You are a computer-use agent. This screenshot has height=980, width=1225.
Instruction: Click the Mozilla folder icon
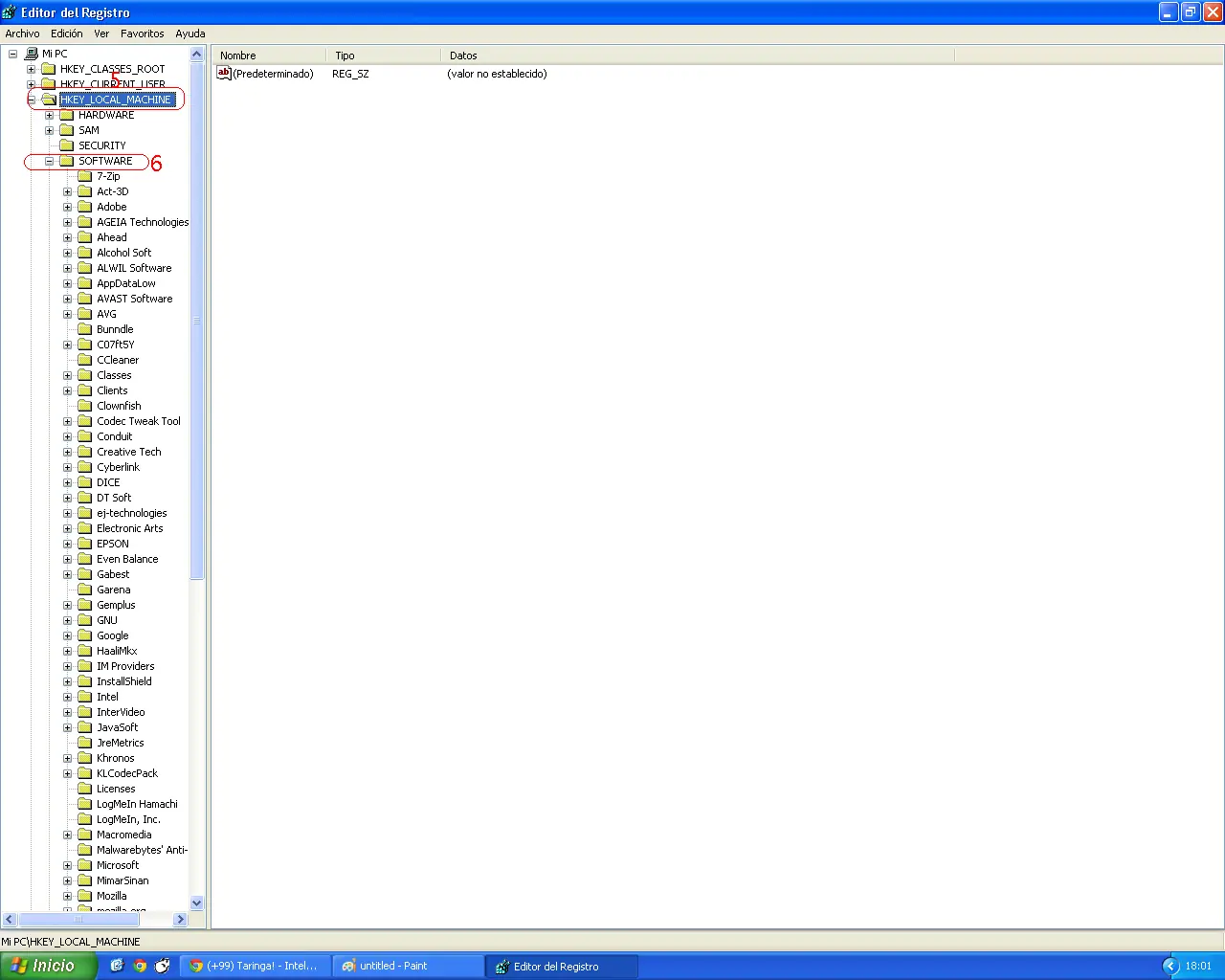point(85,896)
